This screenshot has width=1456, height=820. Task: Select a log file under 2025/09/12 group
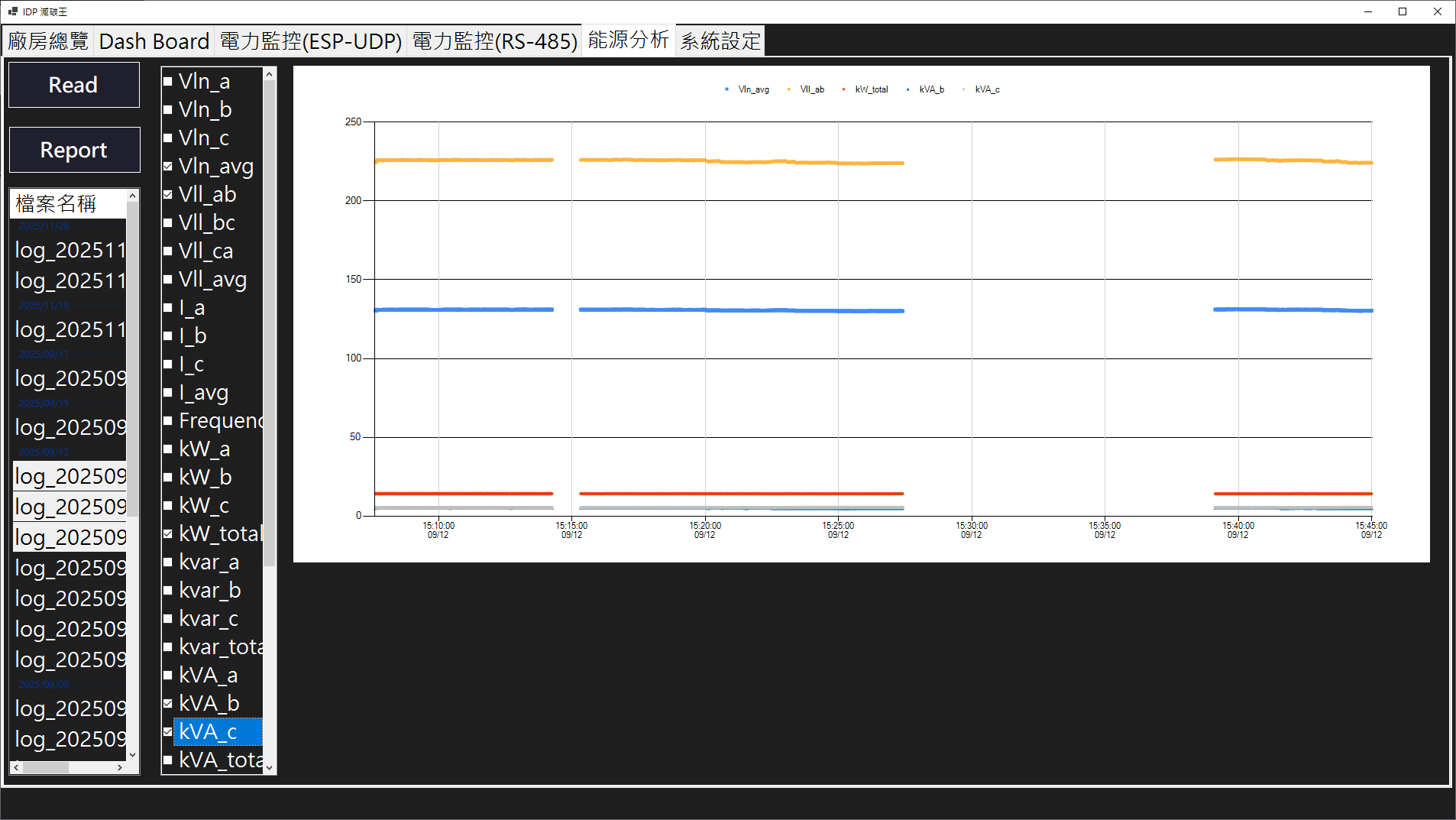(x=70, y=475)
